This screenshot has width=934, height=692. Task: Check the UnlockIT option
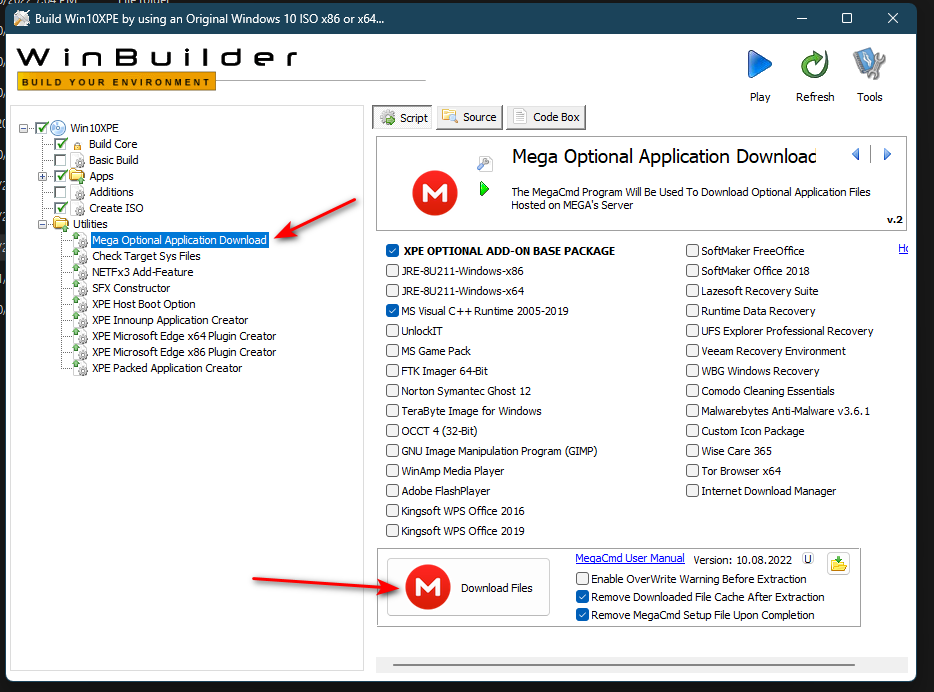[392, 331]
